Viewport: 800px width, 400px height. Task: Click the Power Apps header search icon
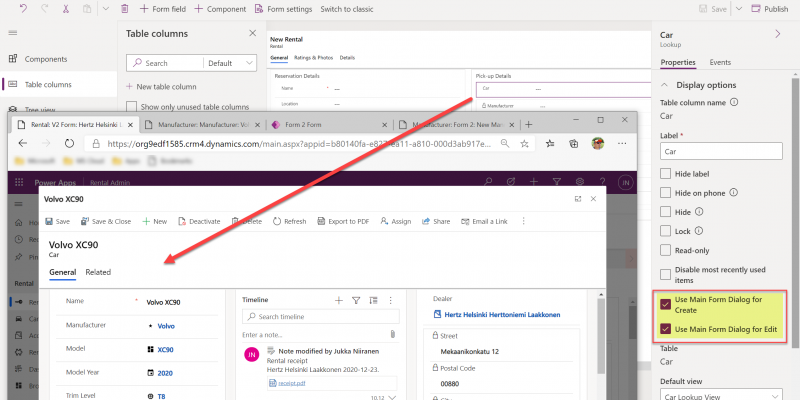(488, 182)
